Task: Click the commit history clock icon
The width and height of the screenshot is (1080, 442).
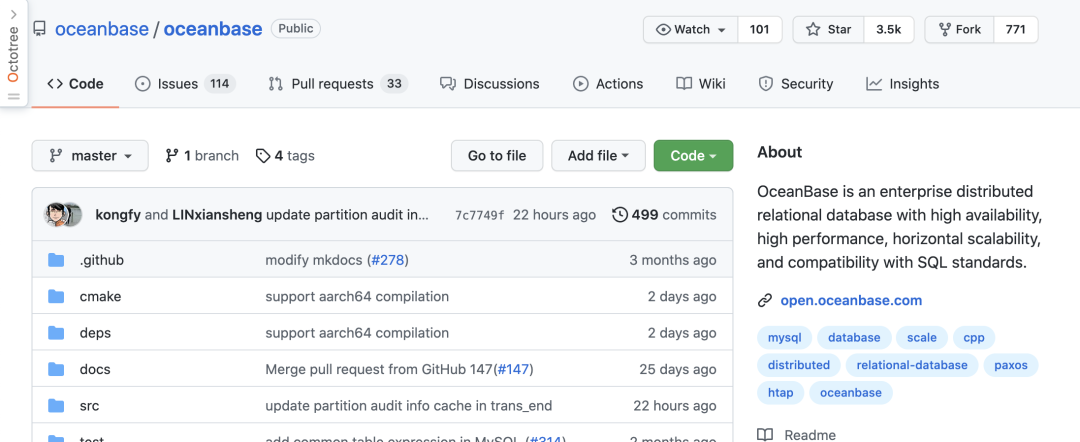Action: [620, 214]
